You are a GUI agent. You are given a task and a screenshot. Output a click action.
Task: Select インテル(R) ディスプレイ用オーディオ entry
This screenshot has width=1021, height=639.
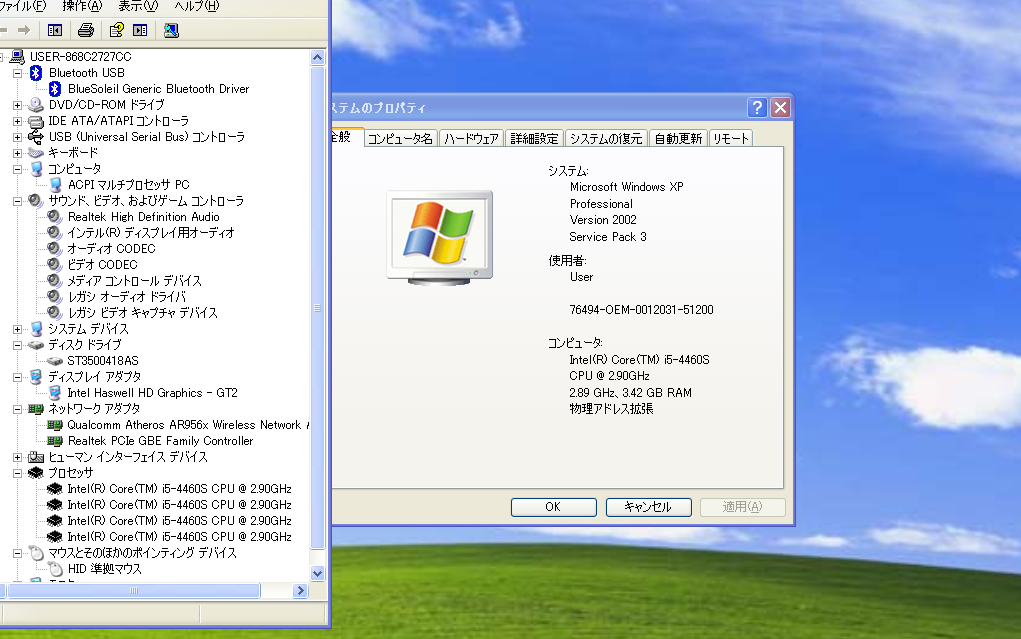(x=150, y=233)
